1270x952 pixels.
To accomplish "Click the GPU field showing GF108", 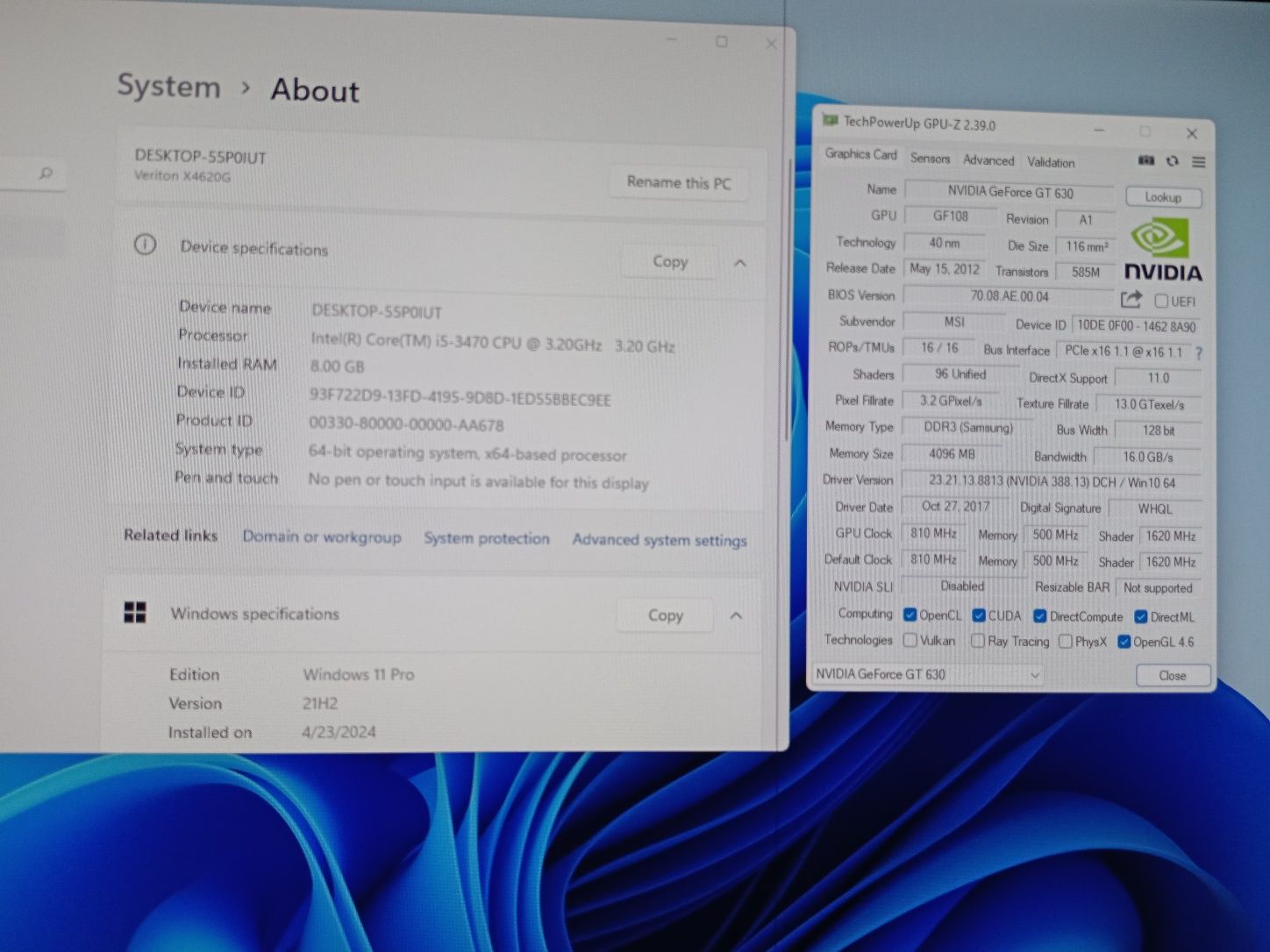I will [x=950, y=216].
